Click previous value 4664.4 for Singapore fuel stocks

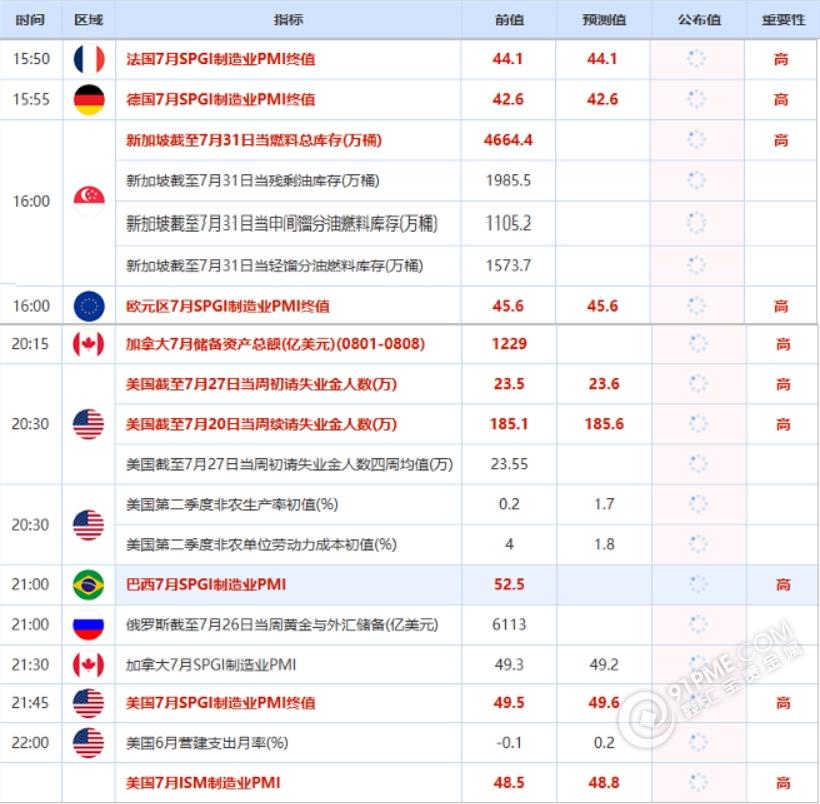click(508, 140)
